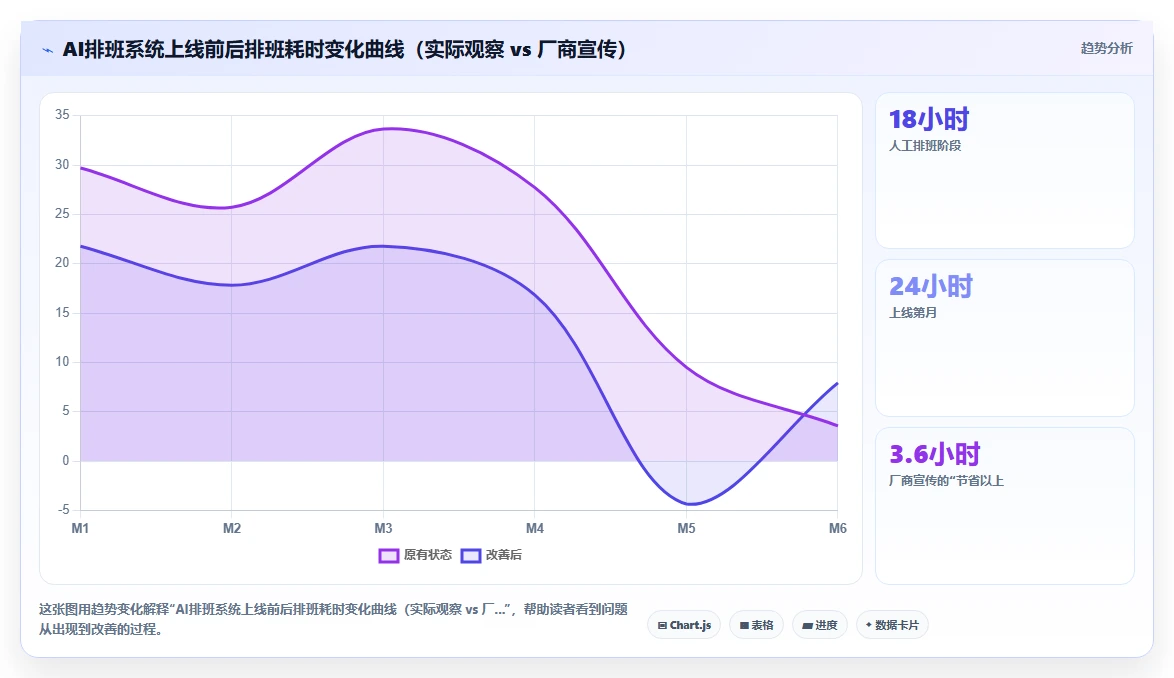
Task: Click the icon inside the 表格 tag
Action: click(x=744, y=626)
